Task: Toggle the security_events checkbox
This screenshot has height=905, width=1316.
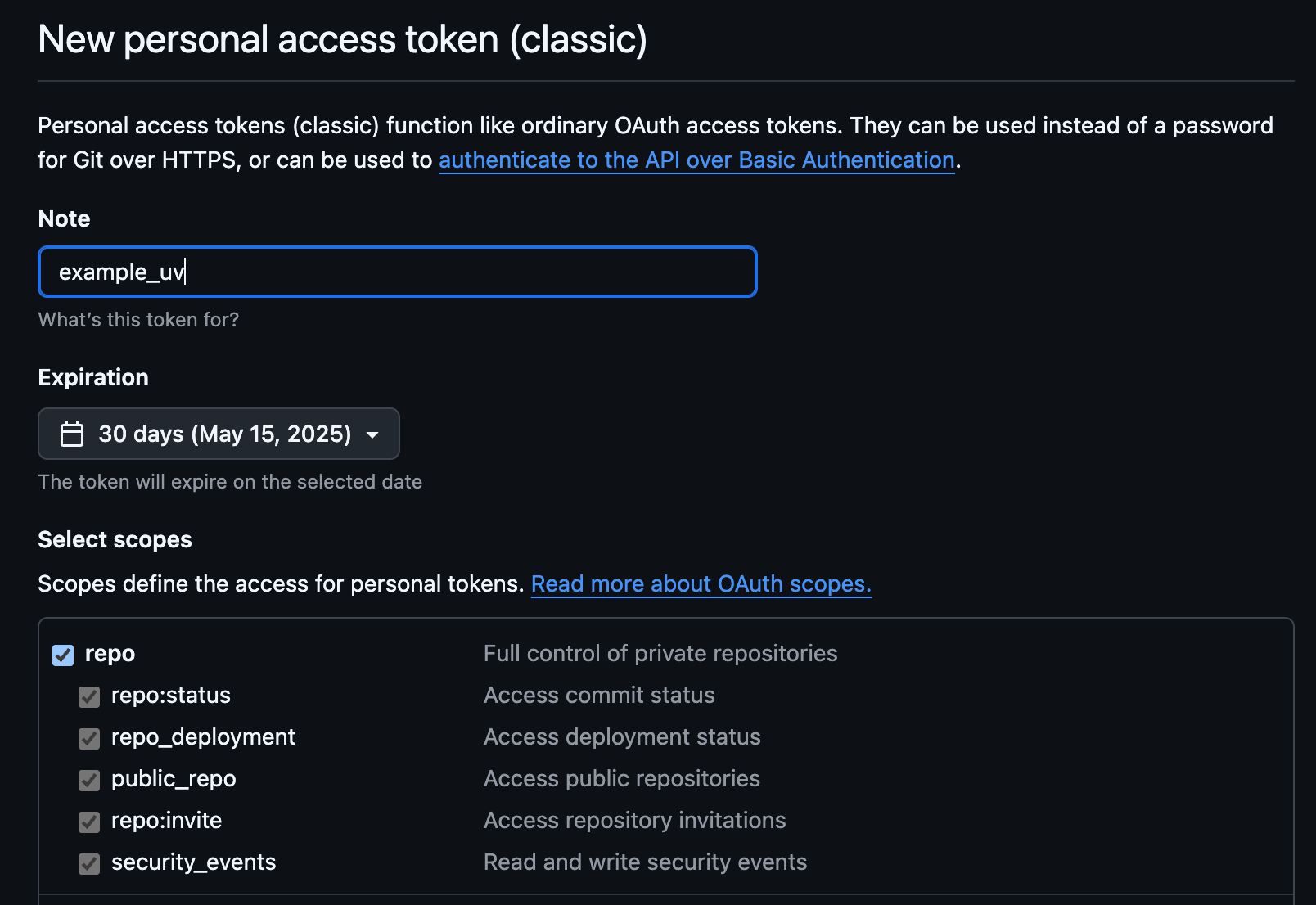Action: 89,863
